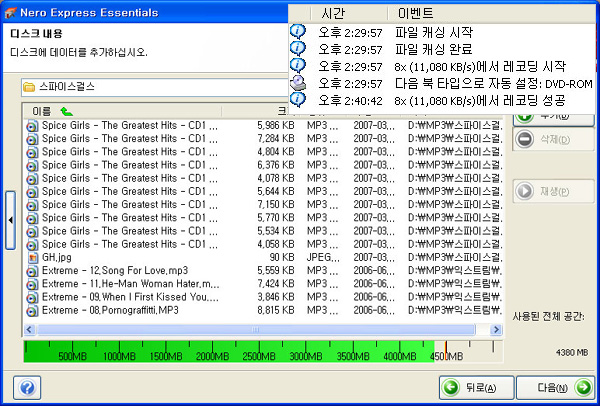Expand the side panel with the left arrow tab

coord(10,220)
